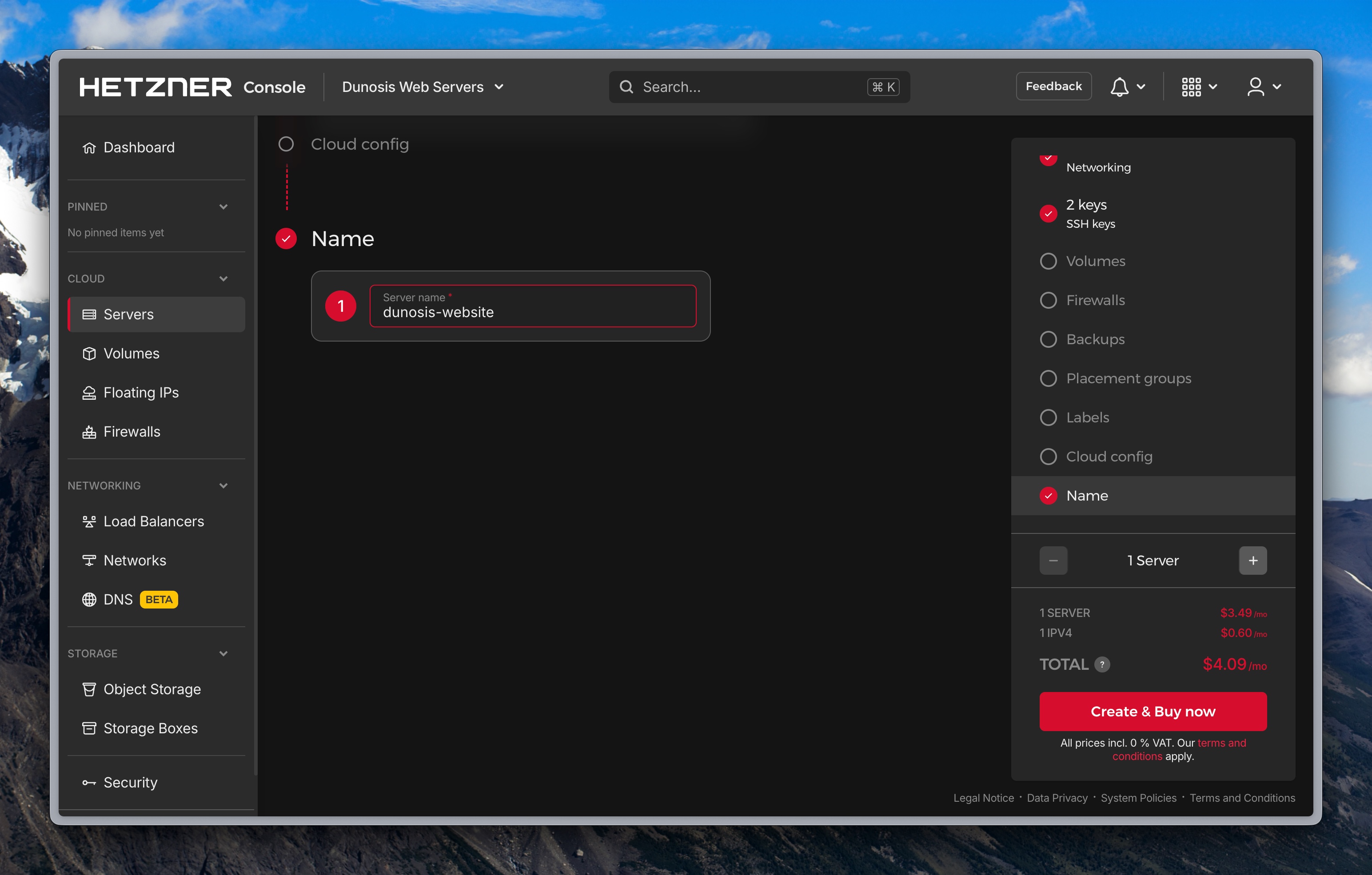Open Load Balancers from the sidebar

tap(153, 521)
